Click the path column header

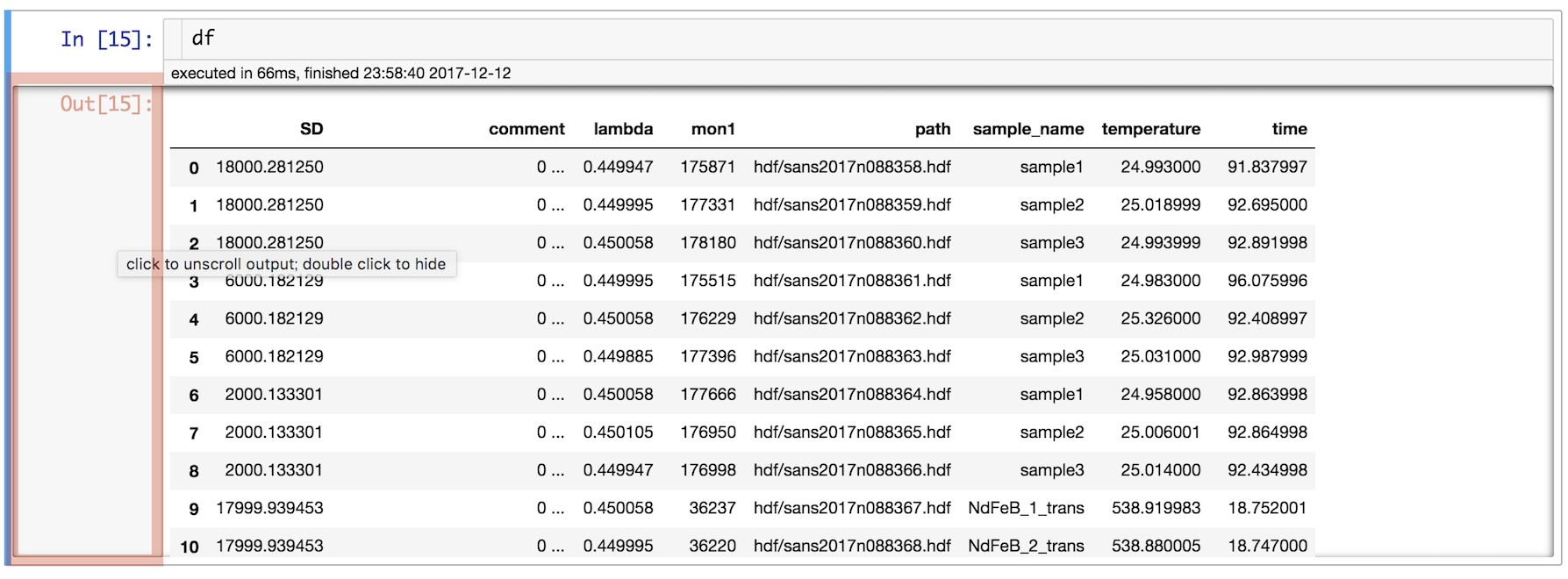933,129
